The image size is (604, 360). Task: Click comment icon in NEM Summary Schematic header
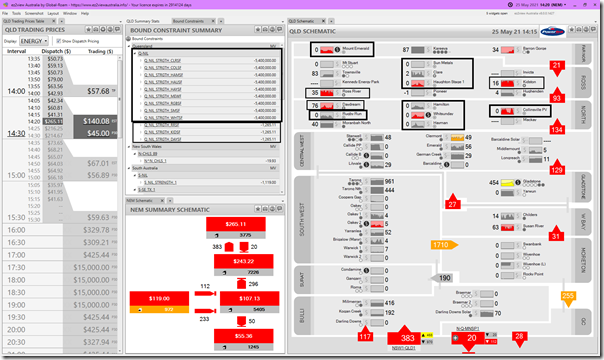coord(279,209)
